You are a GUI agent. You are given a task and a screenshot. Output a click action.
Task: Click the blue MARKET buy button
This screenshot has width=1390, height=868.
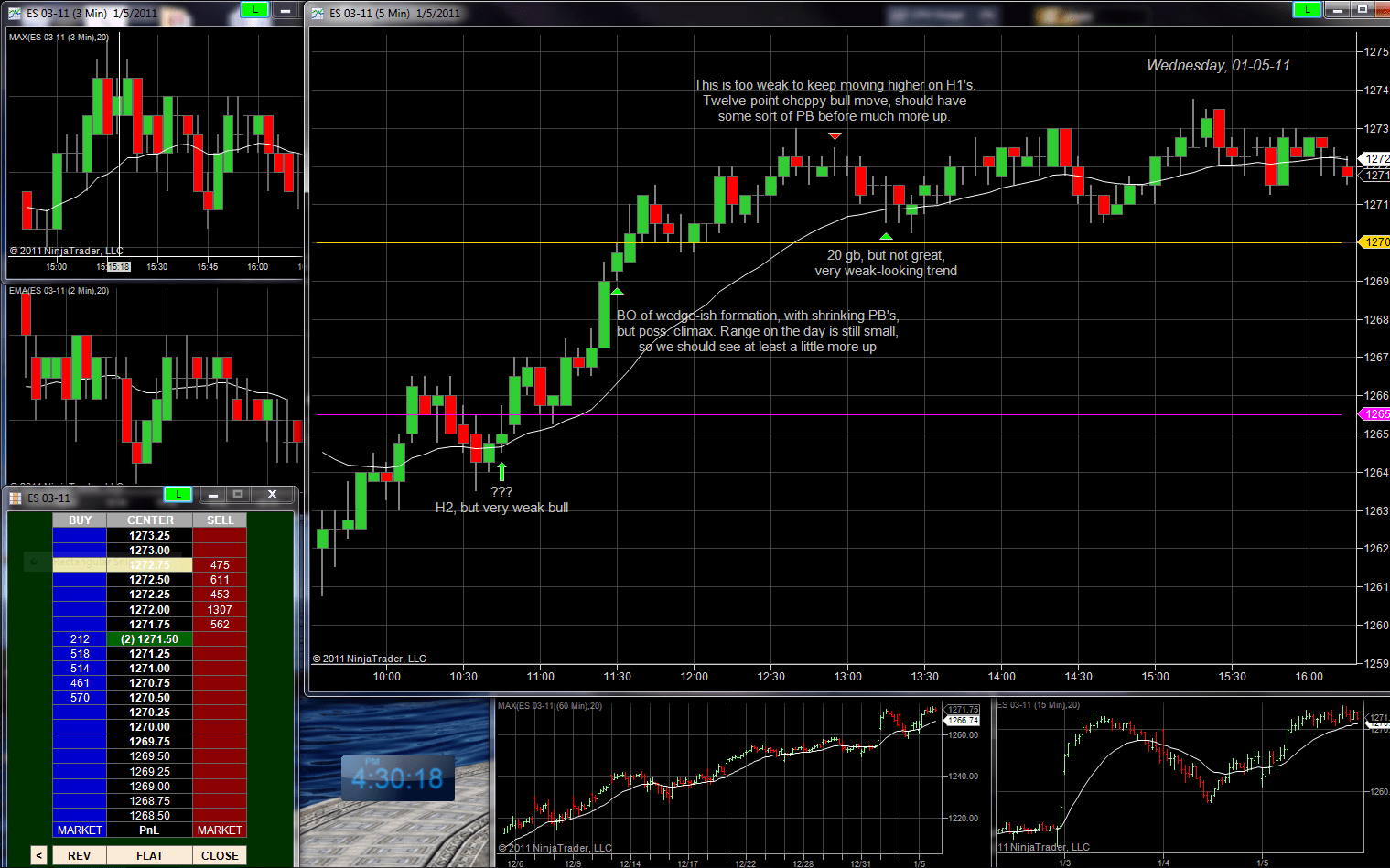pos(79,830)
